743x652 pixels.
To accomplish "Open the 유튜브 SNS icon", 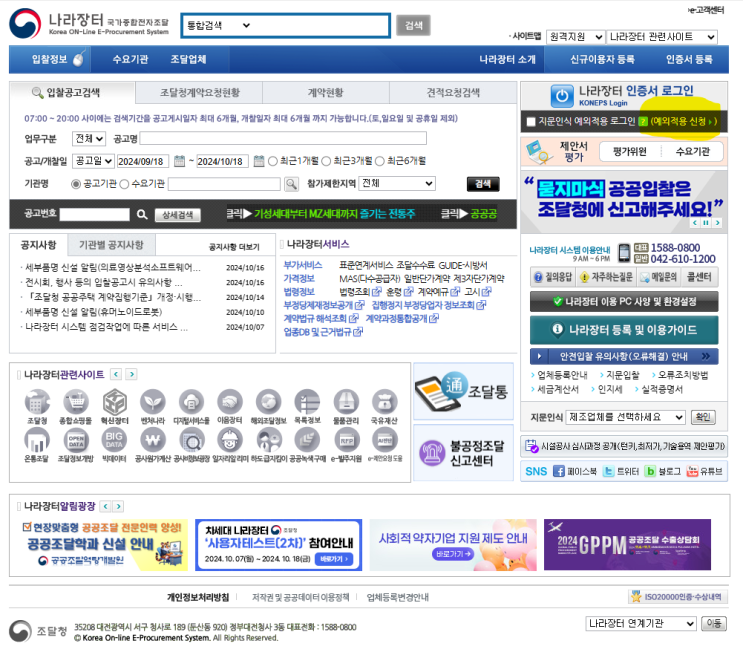I will click(x=692, y=471).
